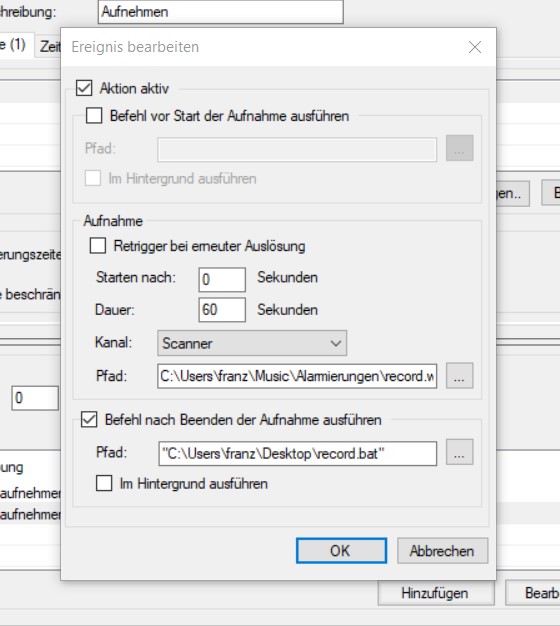The width and height of the screenshot is (560, 626).
Task: Toggle the Aktion aktiv checkbox
Action: (84, 88)
